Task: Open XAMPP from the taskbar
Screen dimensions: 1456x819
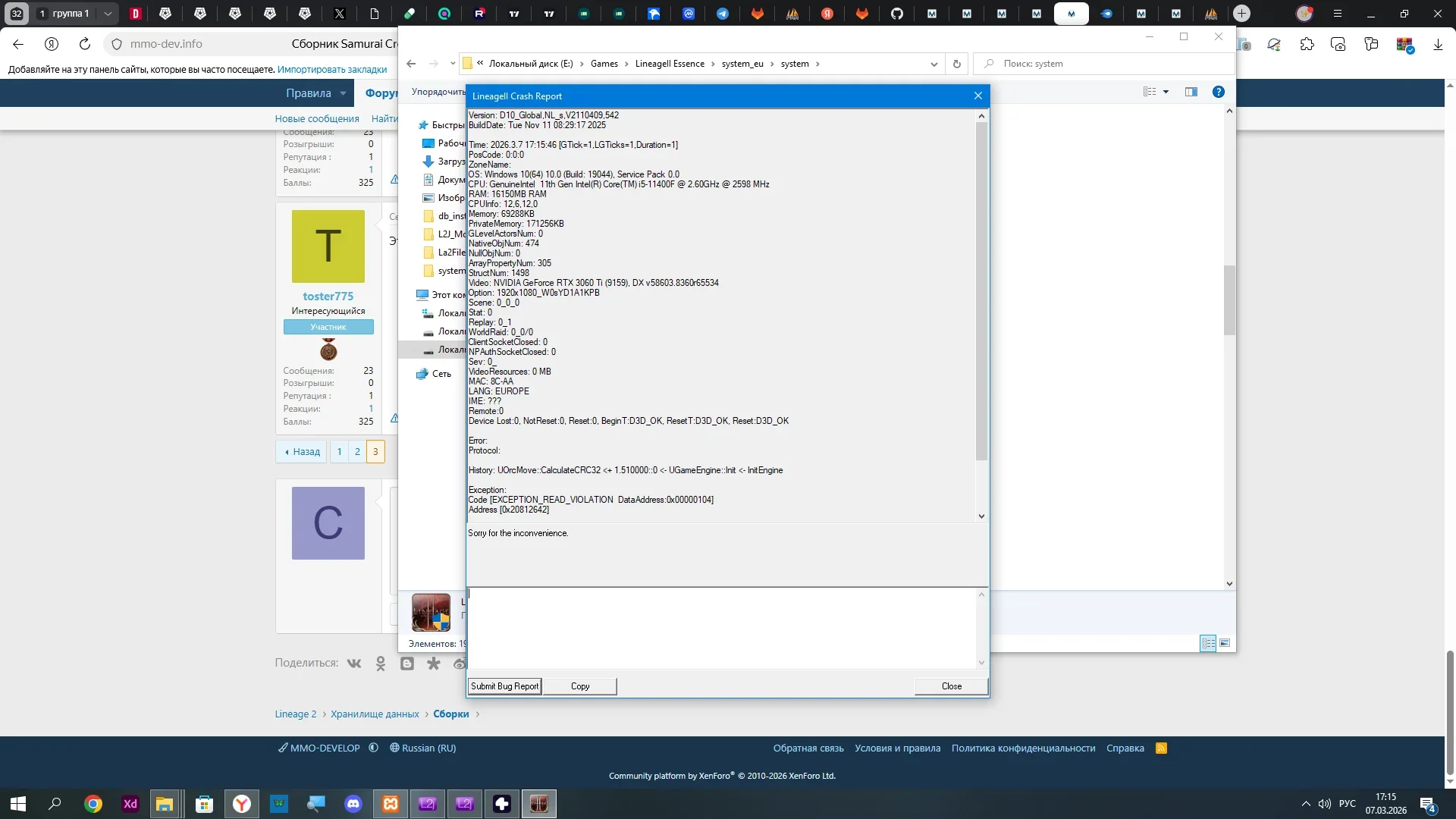Action: pos(391,804)
